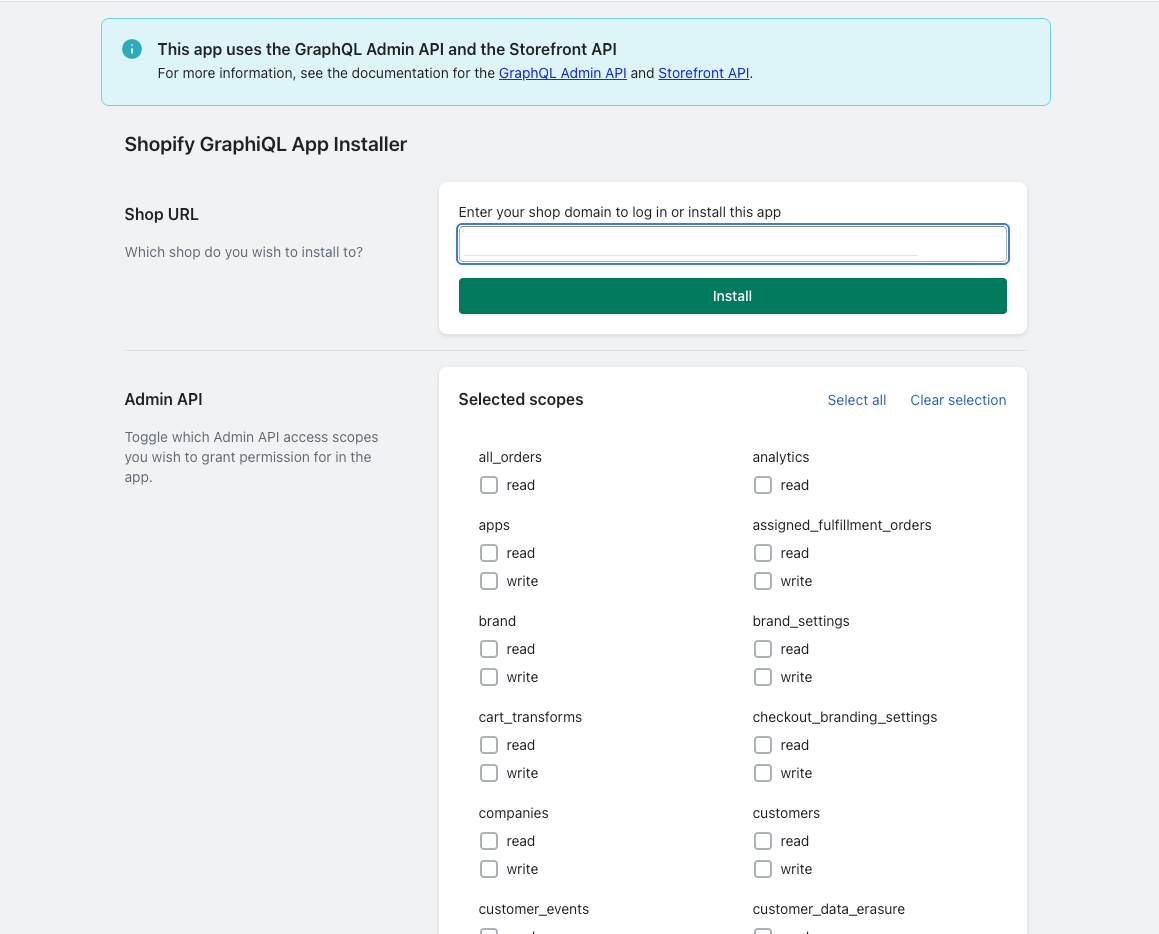Enable the customers write checkbox
1159x934 pixels.
pos(763,869)
